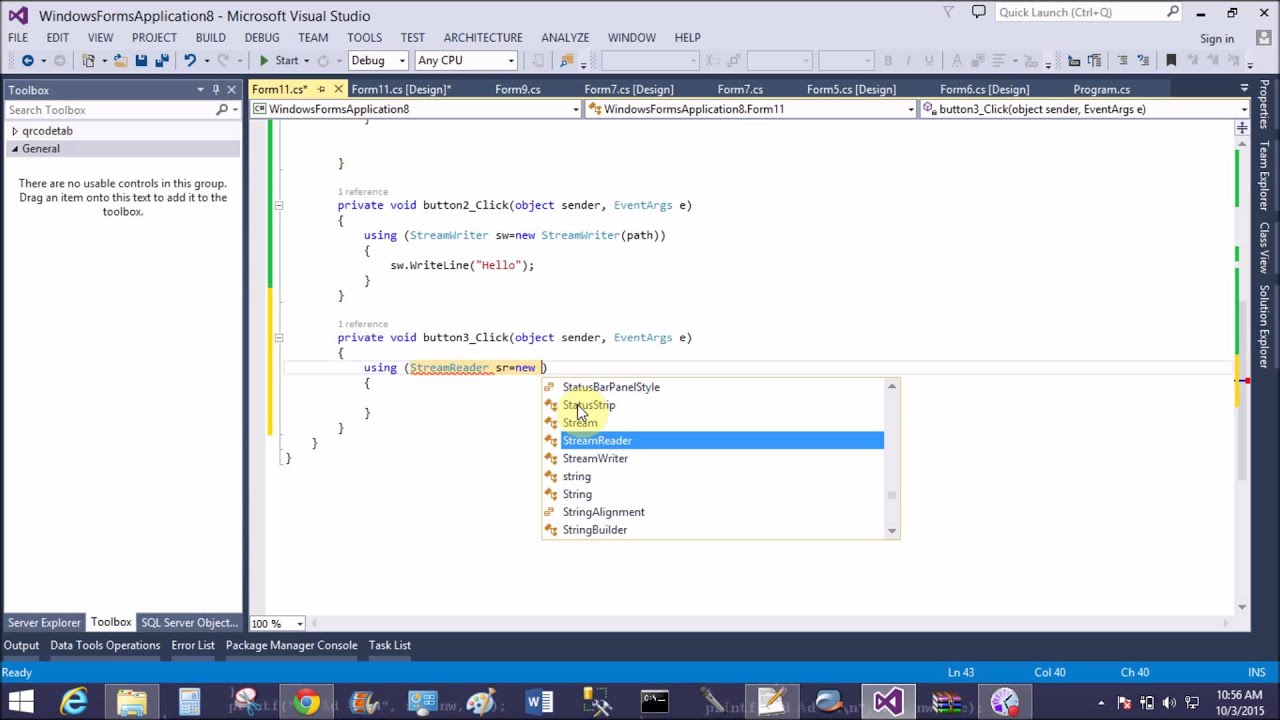The image size is (1280, 720).
Task: Click the Windows Start button
Action: coord(21,701)
